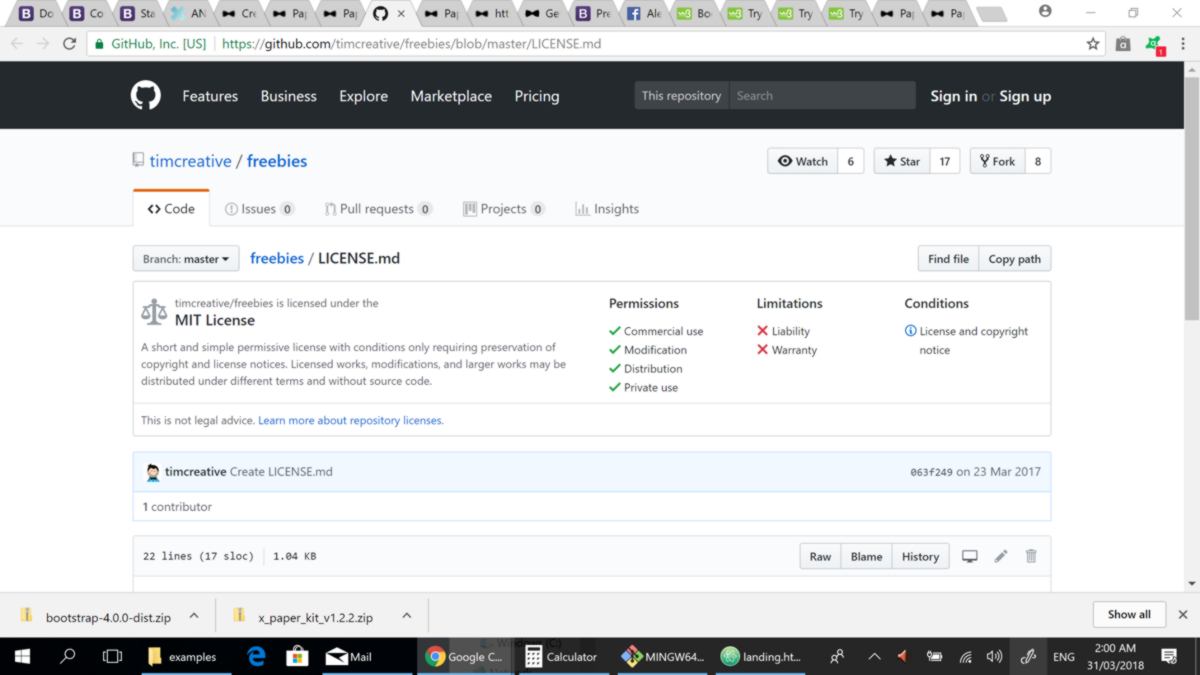1200x675 pixels.
Task: Open the Blame view
Action: coord(866,556)
